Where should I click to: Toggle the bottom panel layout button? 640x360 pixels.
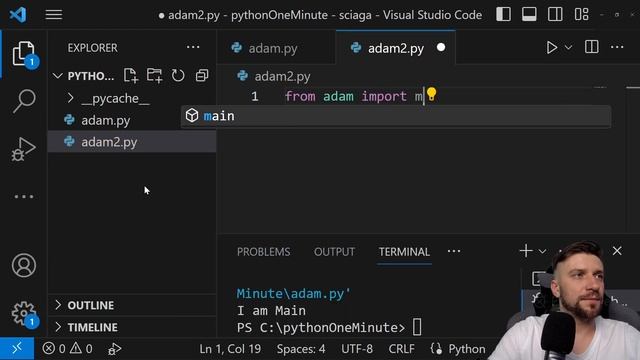coord(529,15)
